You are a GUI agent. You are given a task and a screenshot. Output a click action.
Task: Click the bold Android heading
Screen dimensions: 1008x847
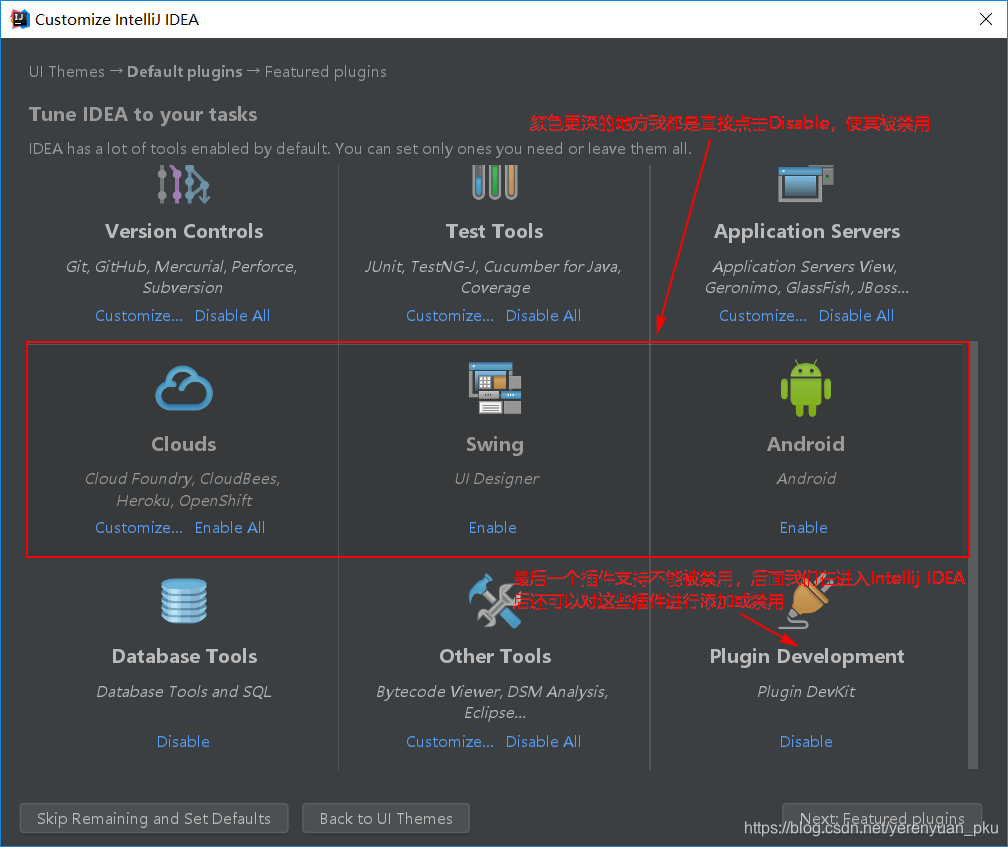[806, 444]
